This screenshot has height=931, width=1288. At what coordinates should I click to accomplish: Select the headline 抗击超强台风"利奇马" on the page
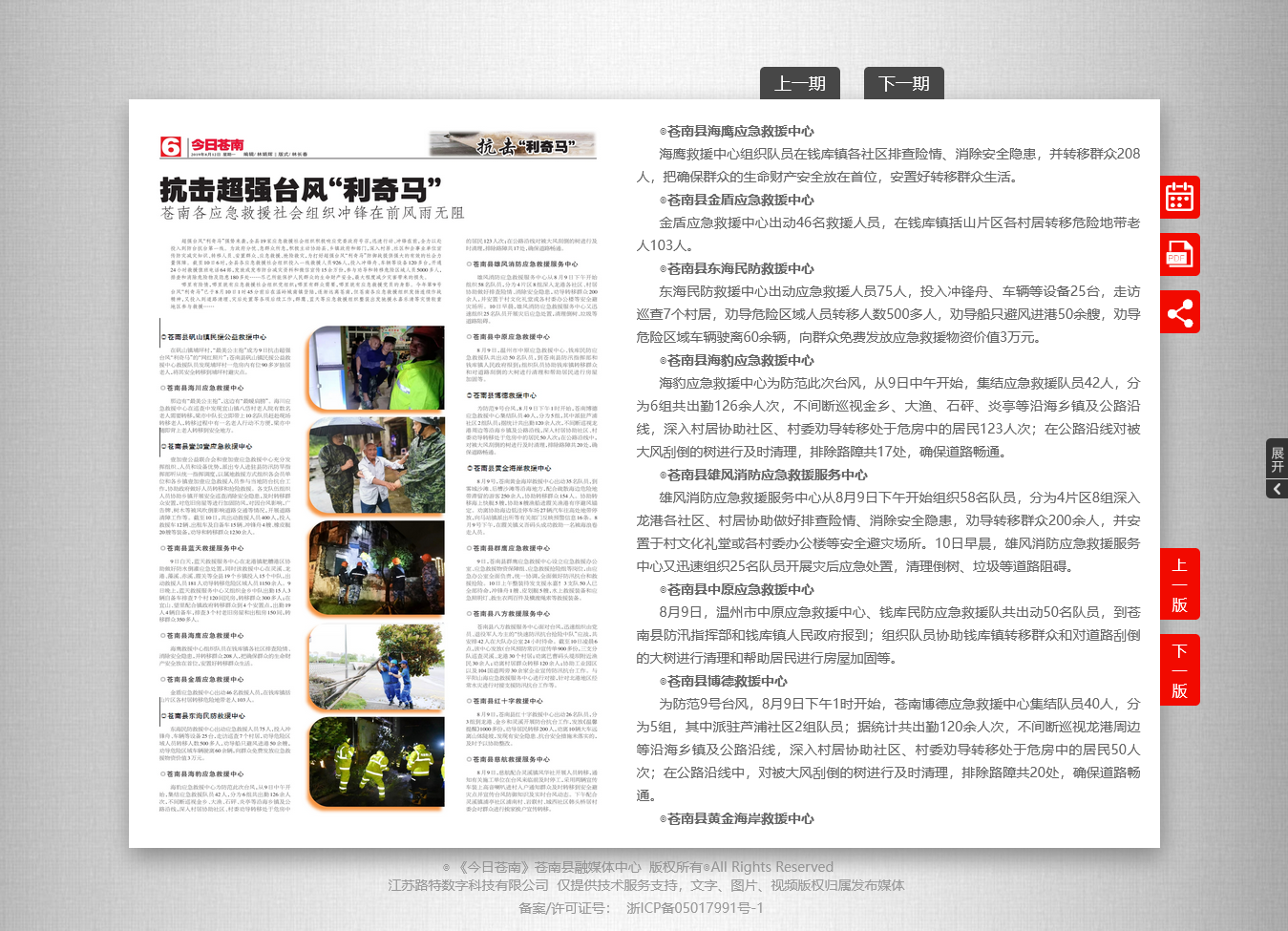300,188
